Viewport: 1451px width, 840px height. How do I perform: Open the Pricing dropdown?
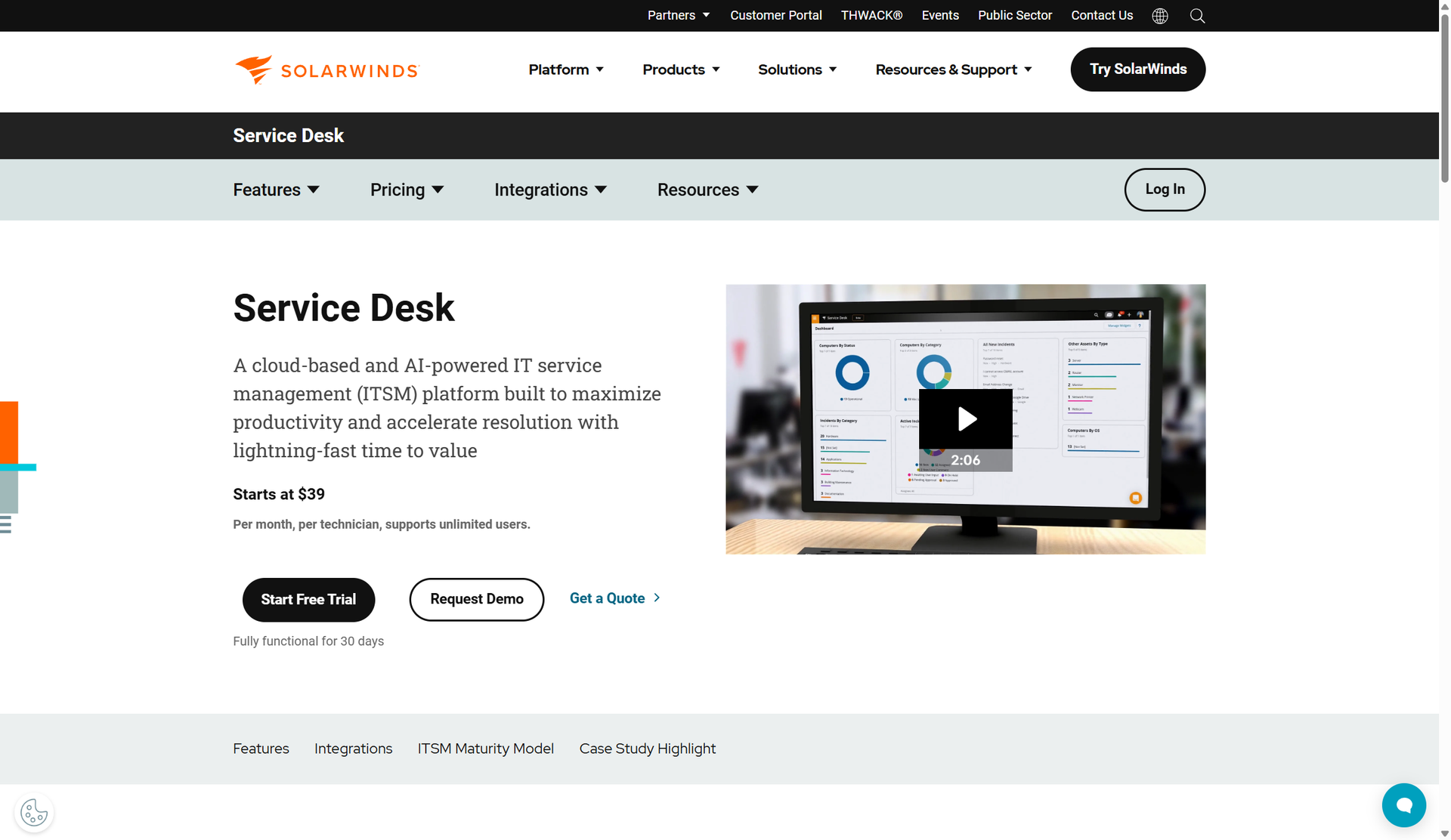coord(407,190)
